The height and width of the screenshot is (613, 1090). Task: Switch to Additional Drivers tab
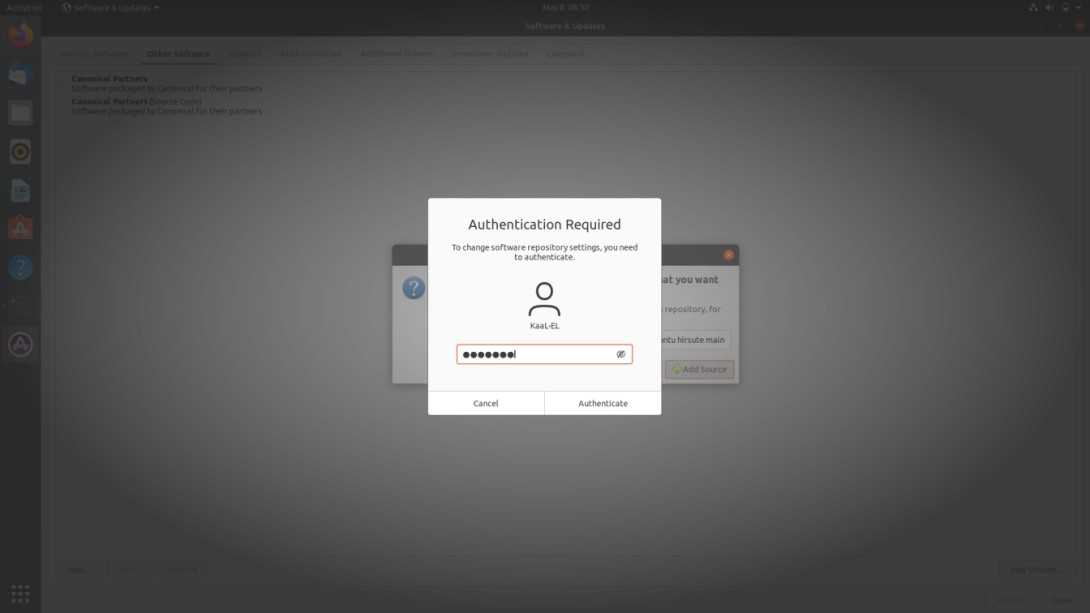pyautogui.click(x=396, y=54)
